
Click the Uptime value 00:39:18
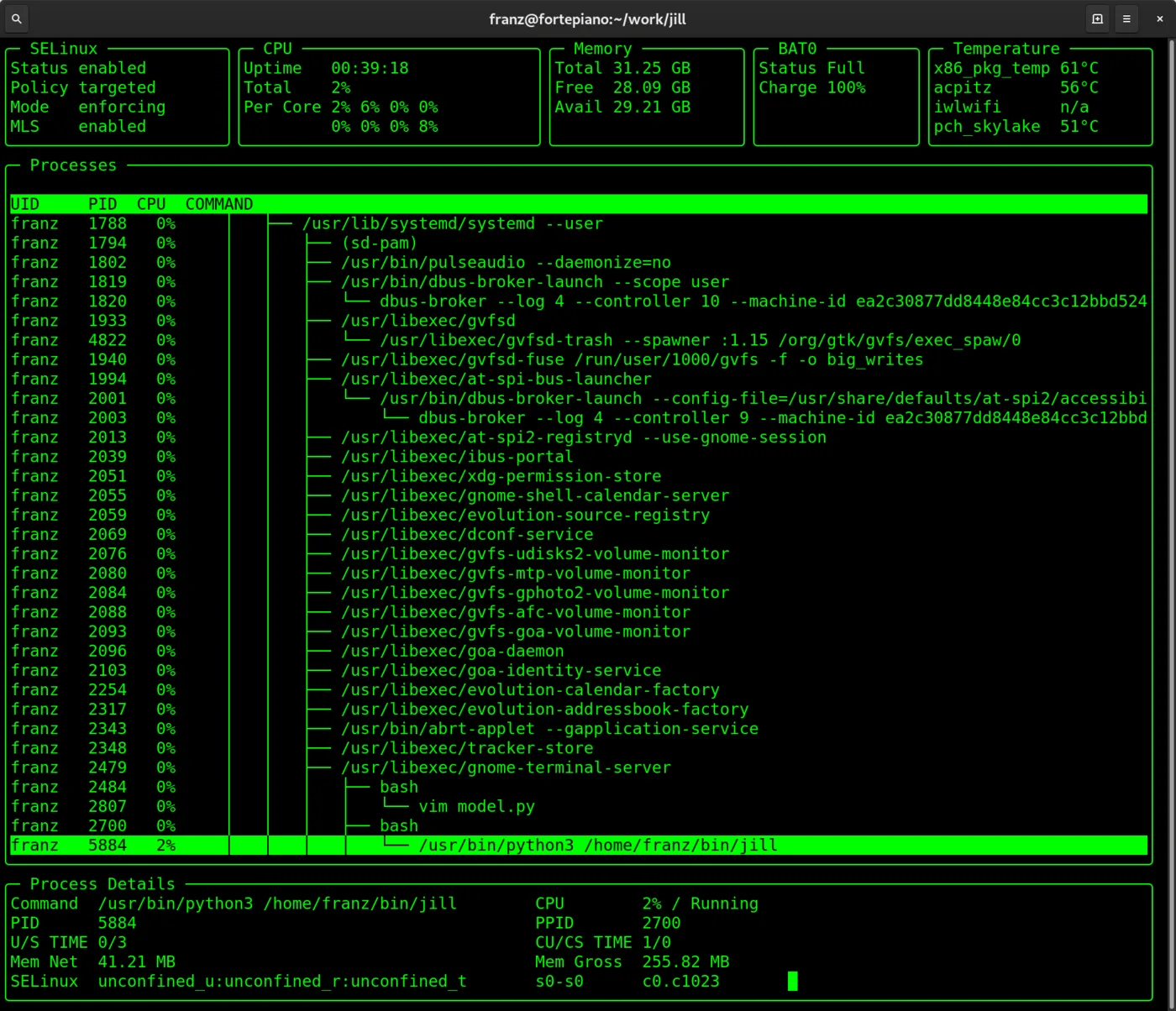click(x=370, y=68)
